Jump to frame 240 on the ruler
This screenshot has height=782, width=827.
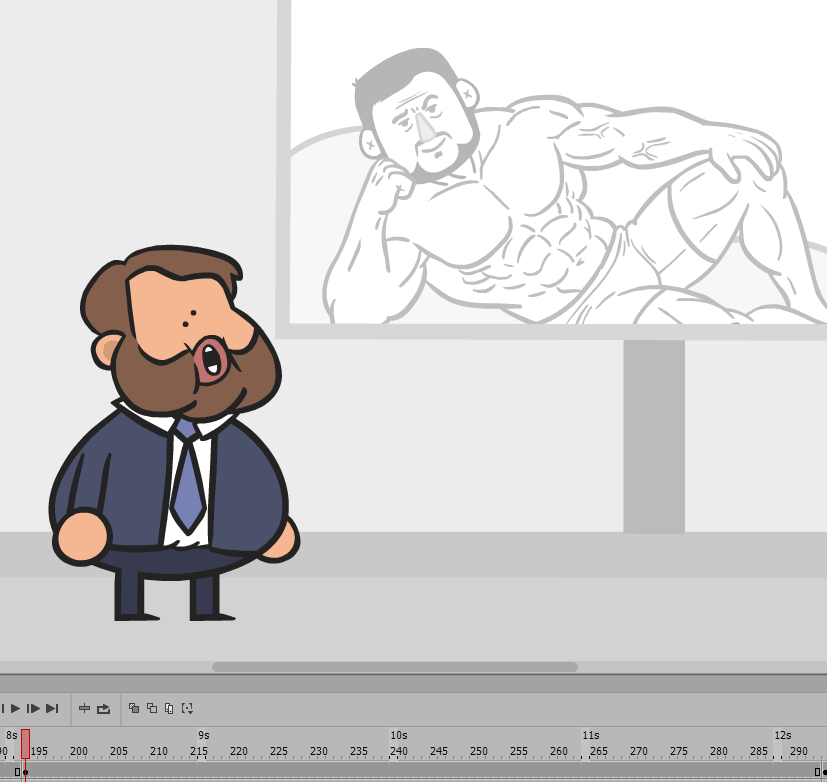pyautogui.click(x=399, y=751)
